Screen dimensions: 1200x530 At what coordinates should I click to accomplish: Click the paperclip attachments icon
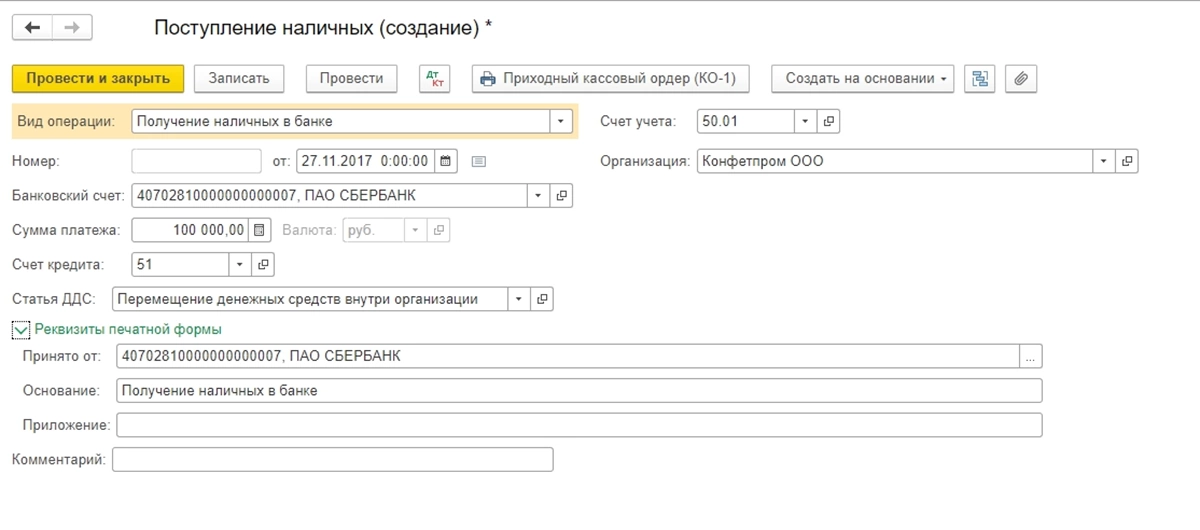1020,79
